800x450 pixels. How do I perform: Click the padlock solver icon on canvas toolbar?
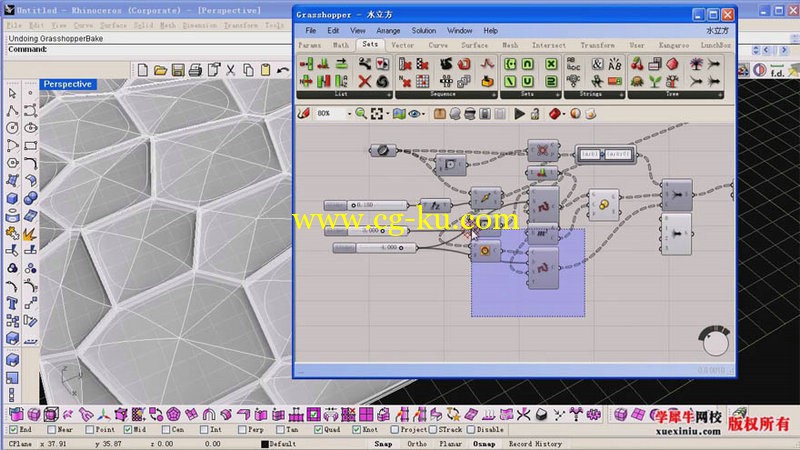[x=535, y=114]
